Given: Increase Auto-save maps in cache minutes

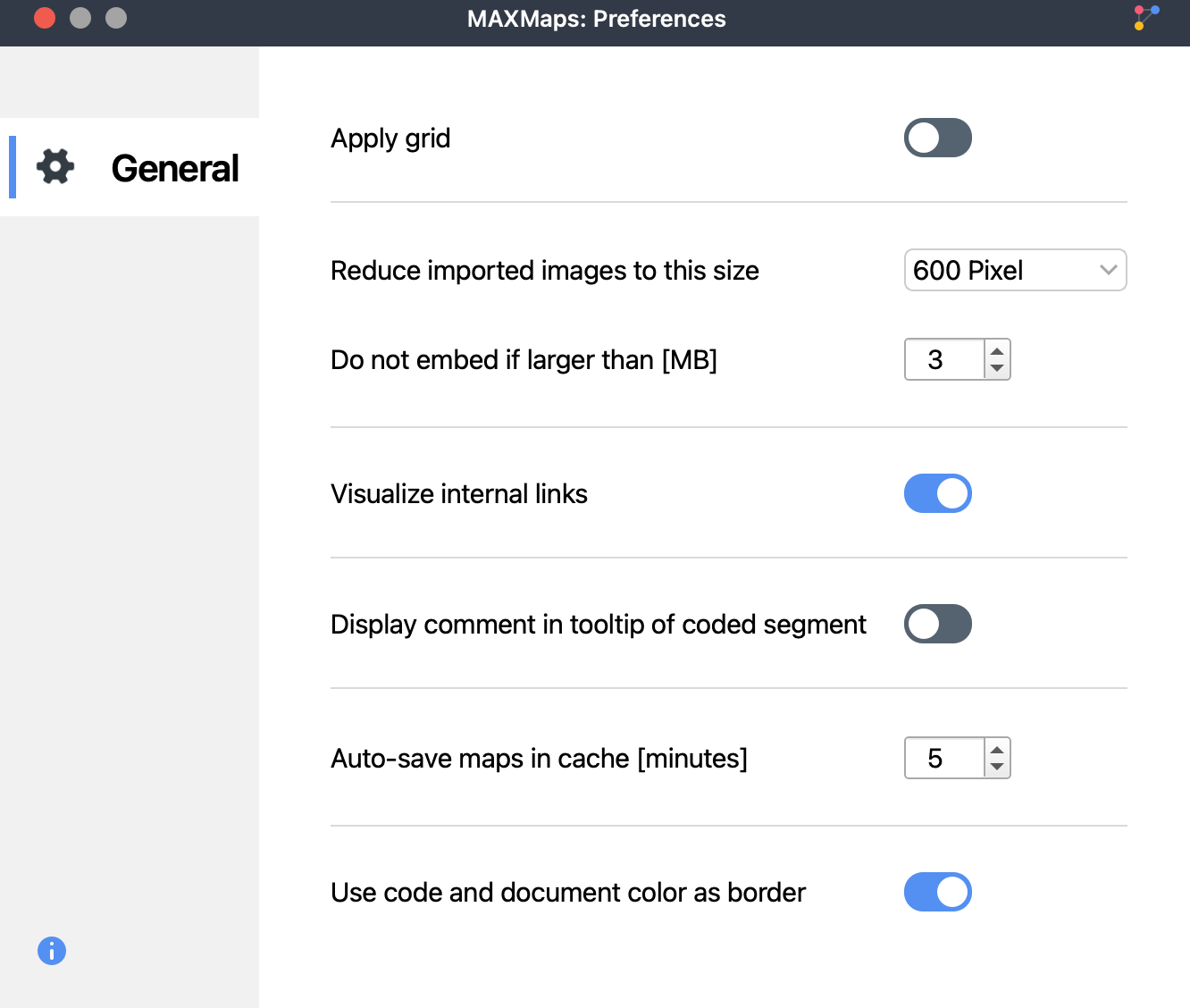Looking at the screenshot, I should tap(997, 749).
